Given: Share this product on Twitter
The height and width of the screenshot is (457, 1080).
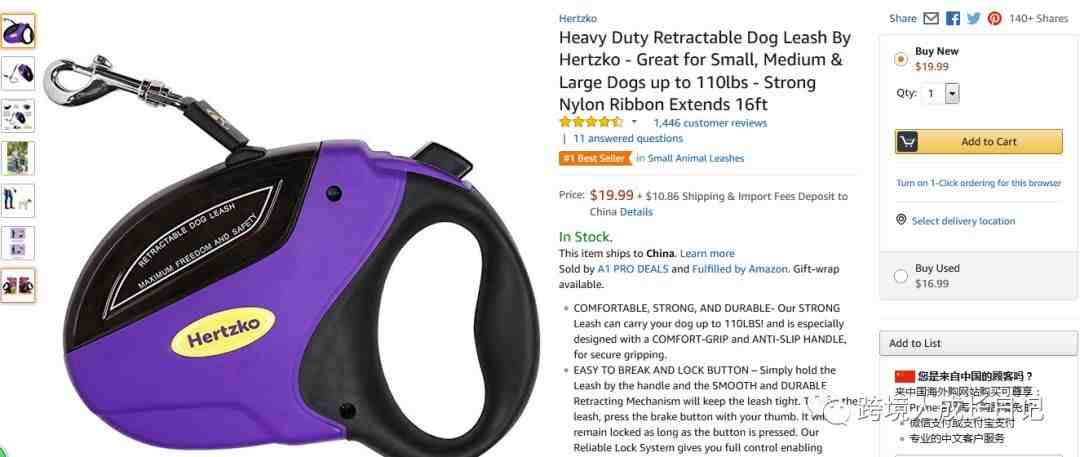Looking at the screenshot, I should pos(973,19).
